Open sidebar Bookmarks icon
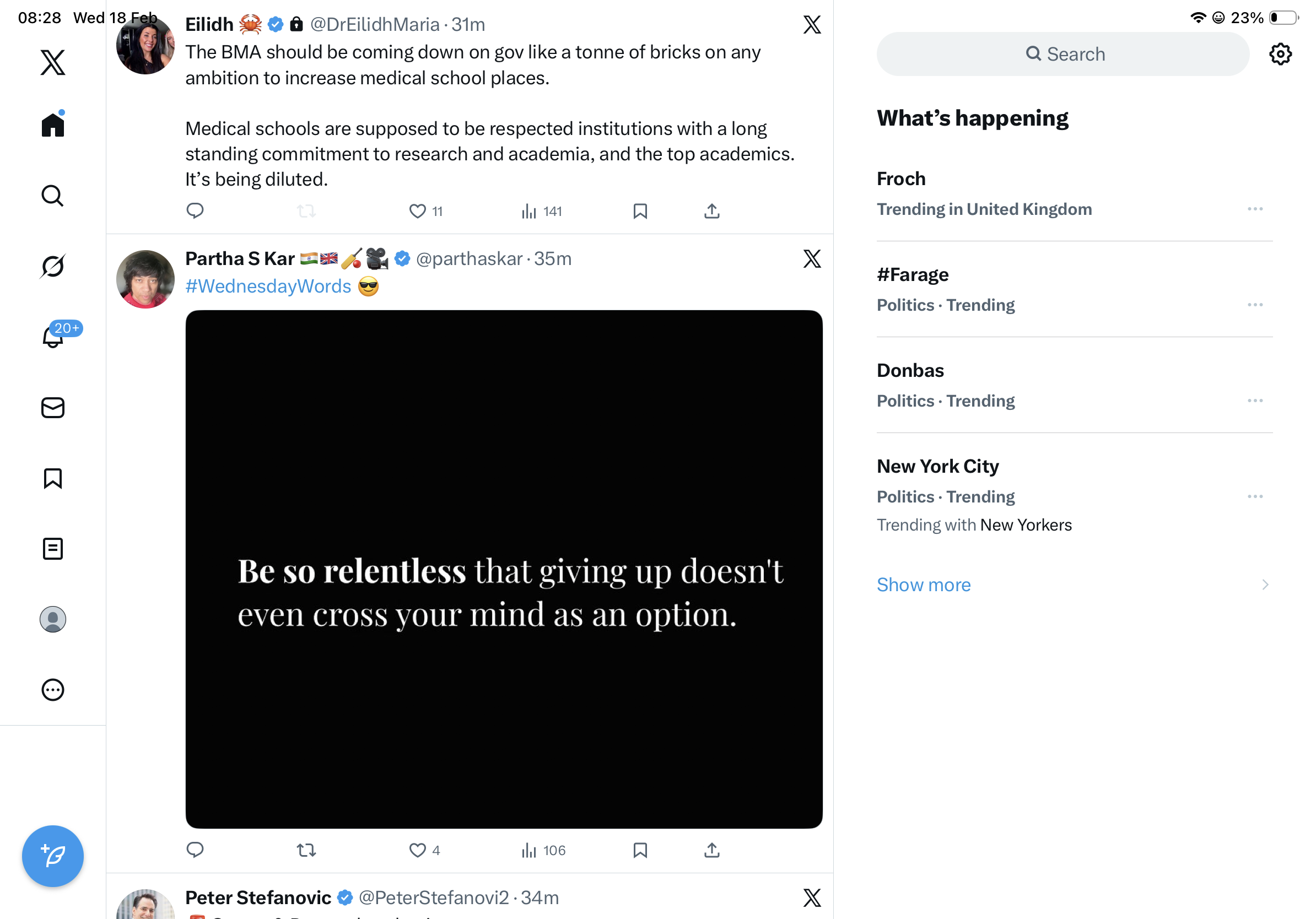 tap(53, 478)
